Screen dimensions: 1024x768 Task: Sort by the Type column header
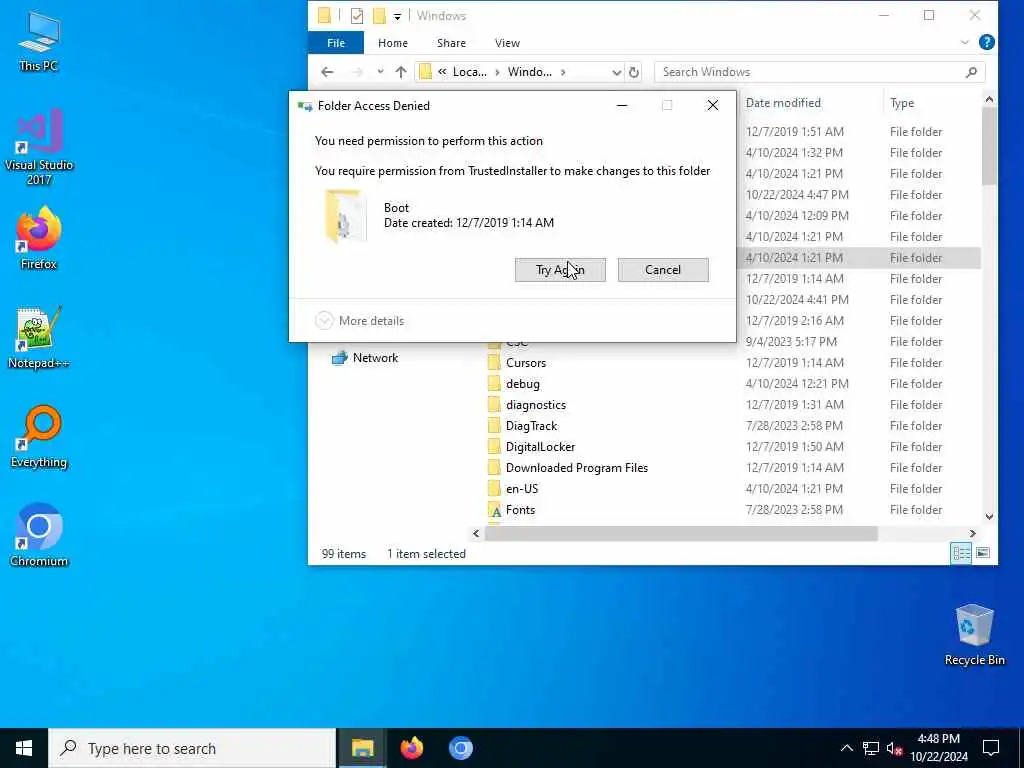(902, 103)
